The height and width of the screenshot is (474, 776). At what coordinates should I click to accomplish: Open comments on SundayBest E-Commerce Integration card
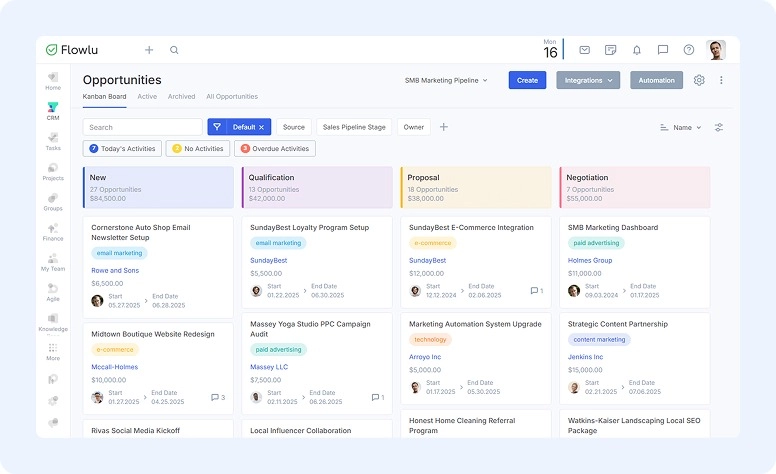[536, 291]
